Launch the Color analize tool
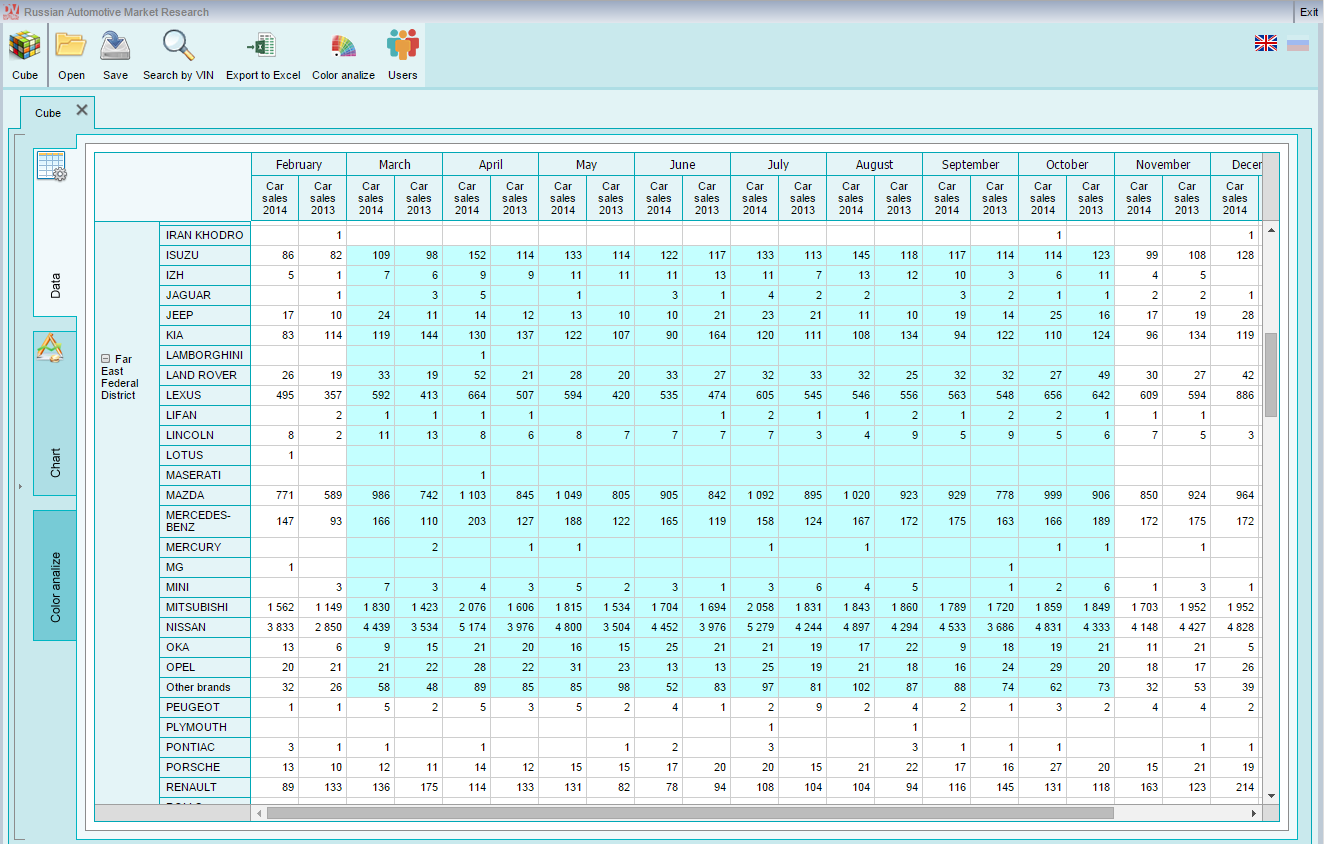This screenshot has width=1324, height=844. point(343,55)
